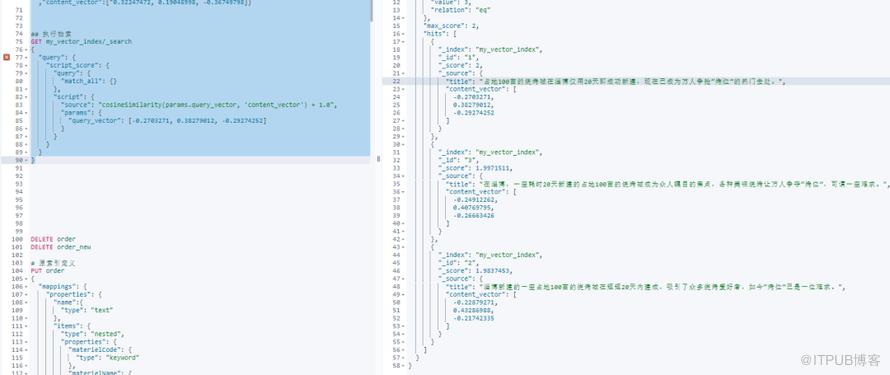This screenshot has width=890, height=375.
Task: Fold the first "content_vector" array at line 23
Action: (x=403, y=89)
